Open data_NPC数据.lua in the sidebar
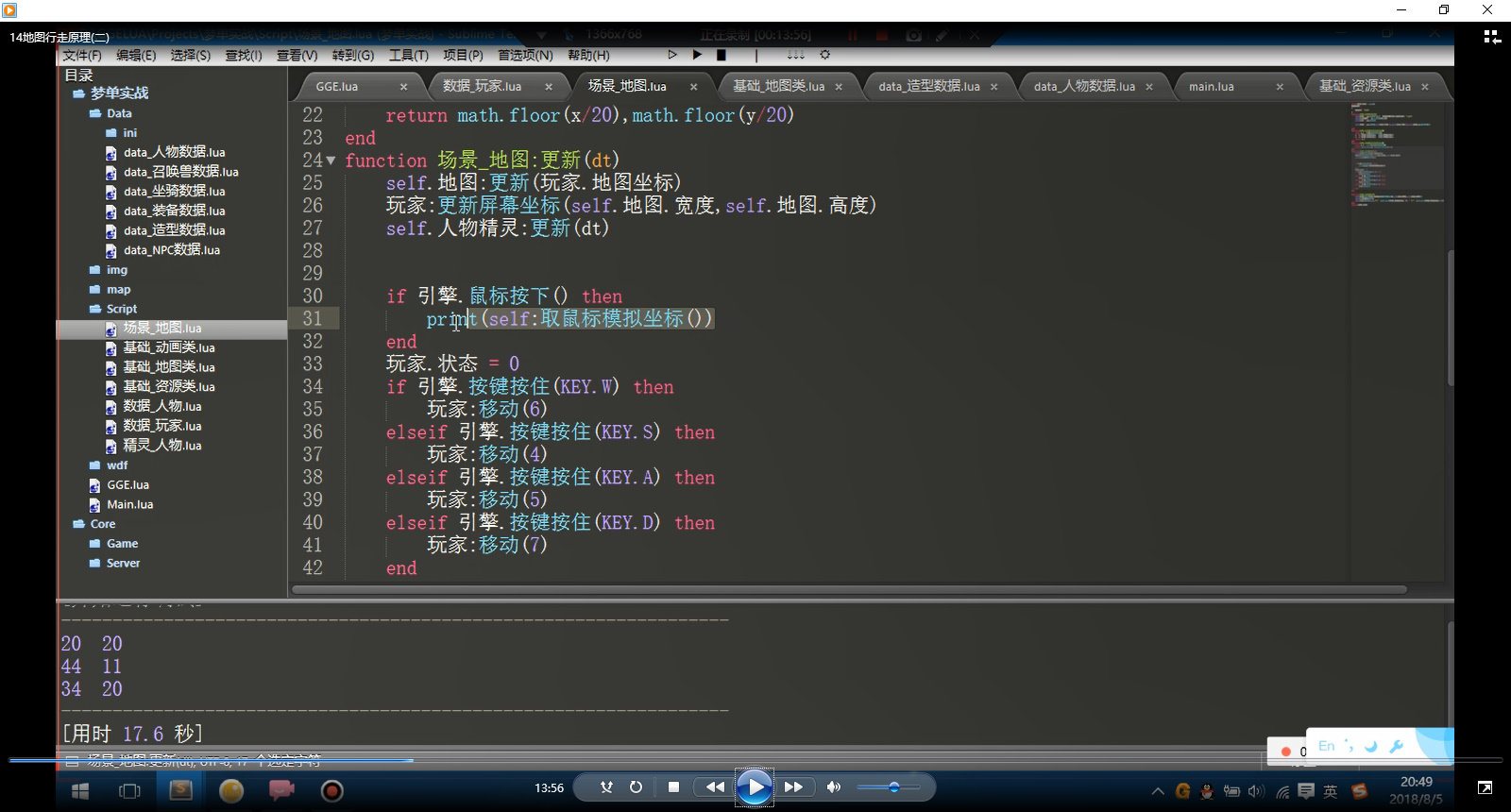The height and width of the screenshot is (812, 1511). pyautogui.click(x=171, y=250)
